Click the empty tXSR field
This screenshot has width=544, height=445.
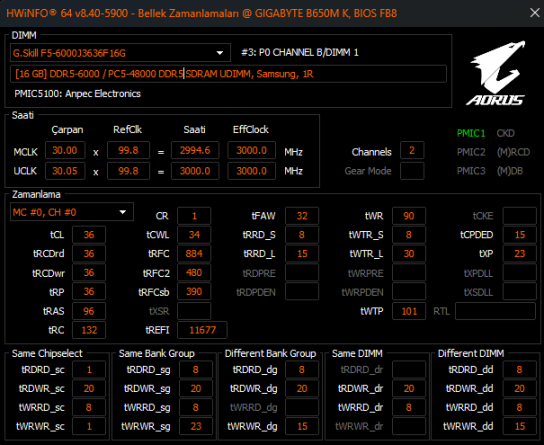coord(194,311)
